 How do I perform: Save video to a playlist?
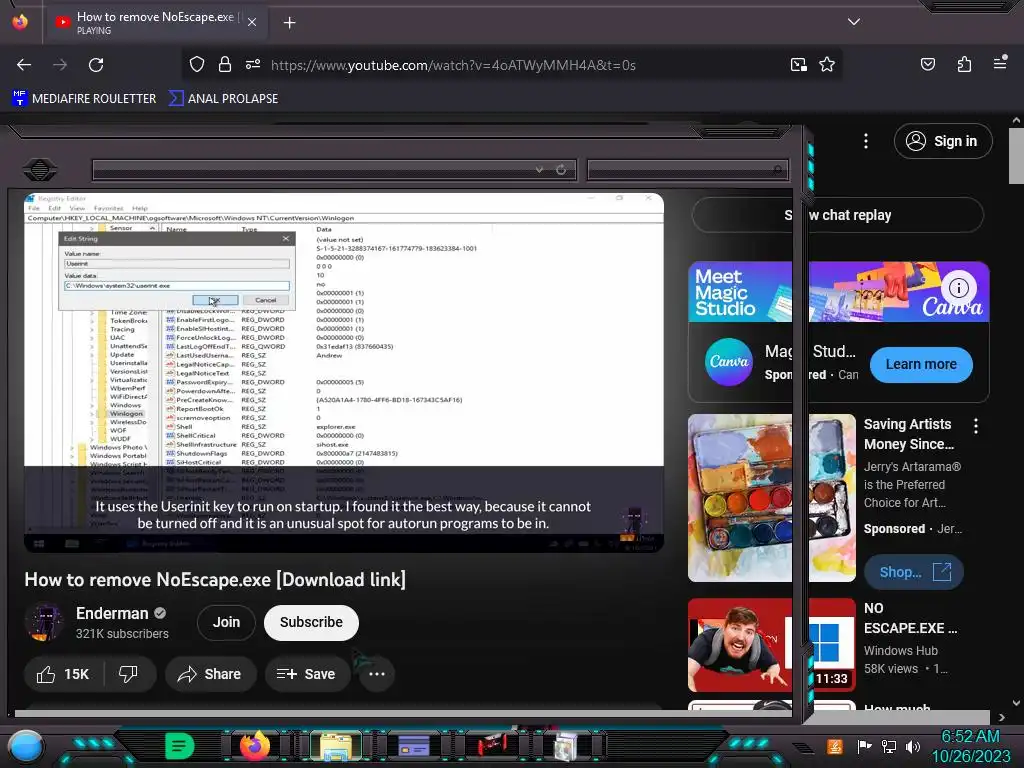click(x=307, y=674)
